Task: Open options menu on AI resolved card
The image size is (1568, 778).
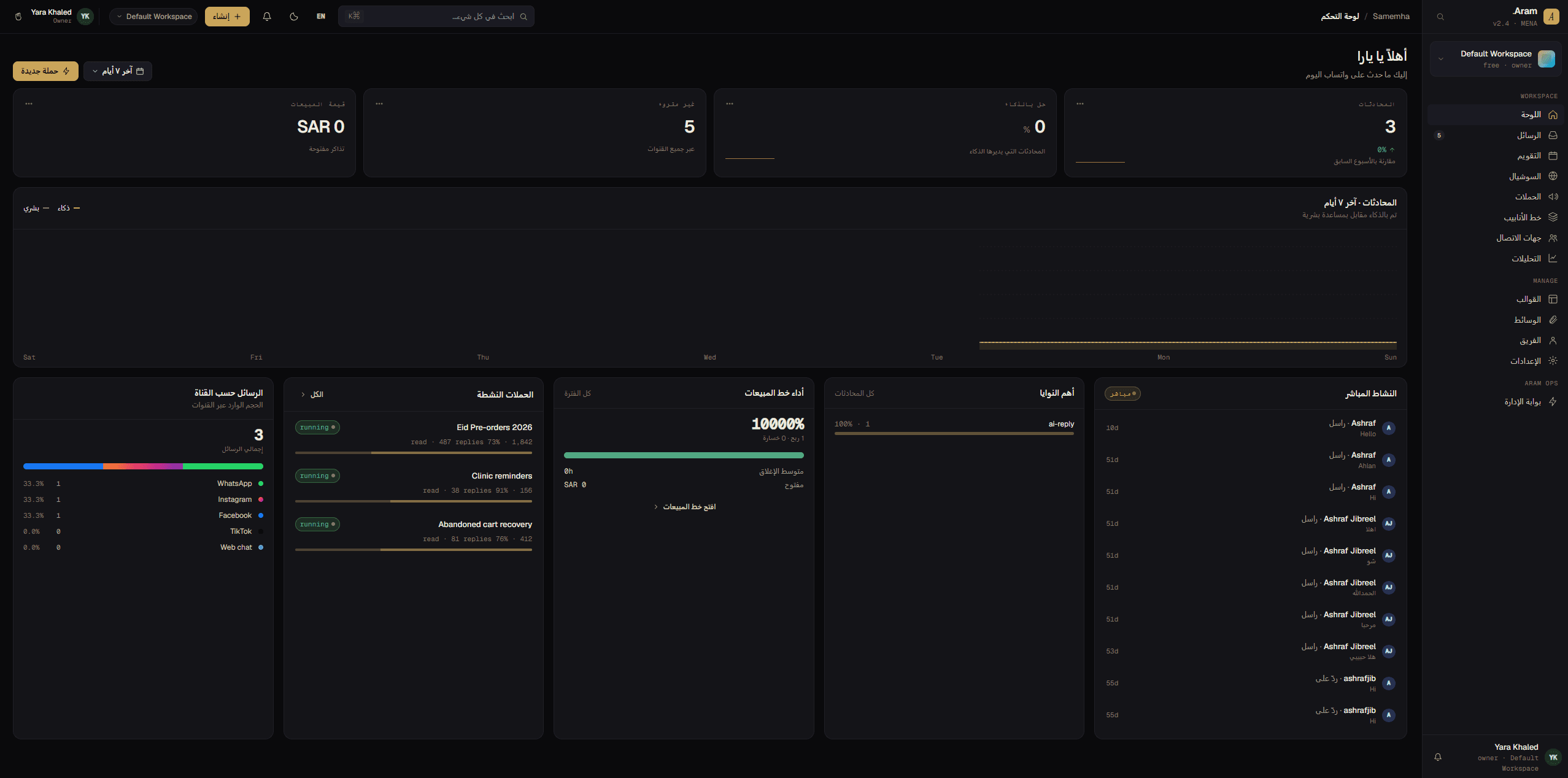Action: (730, 104)
